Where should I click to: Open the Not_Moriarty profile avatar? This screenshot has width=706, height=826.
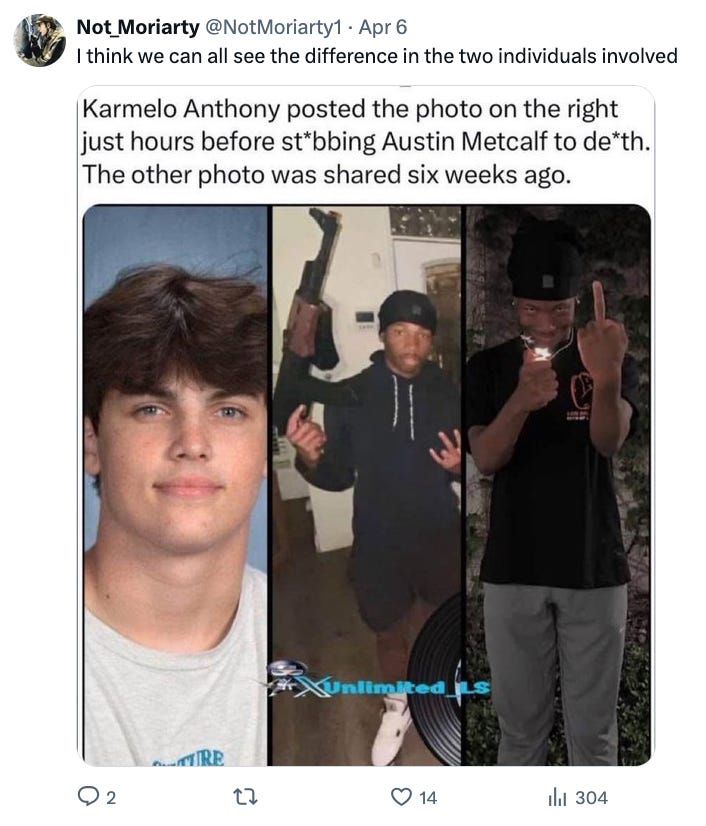(39, 41)
